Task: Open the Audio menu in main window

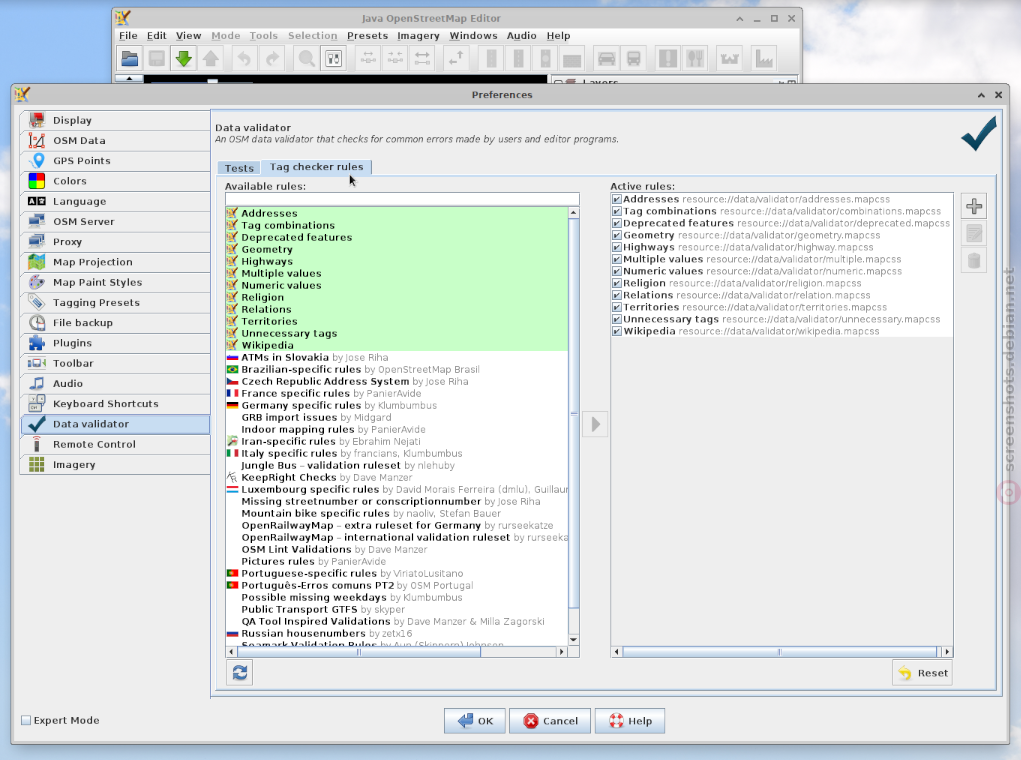Action: coord(522,36)
